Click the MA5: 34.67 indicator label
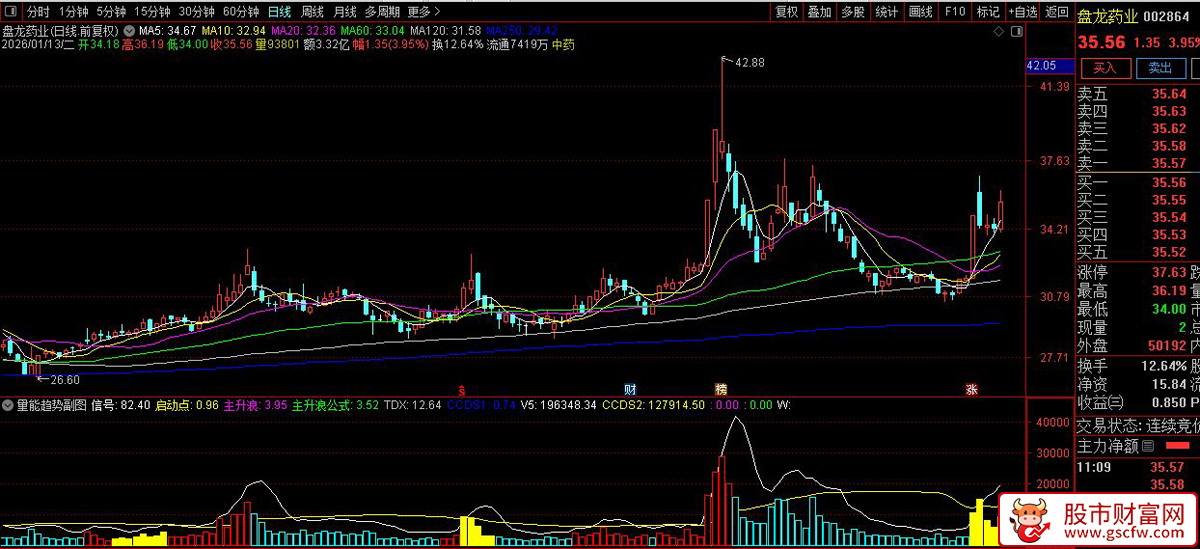The height and width of the screenshot is (549, 1200). [x=168, y=31]
